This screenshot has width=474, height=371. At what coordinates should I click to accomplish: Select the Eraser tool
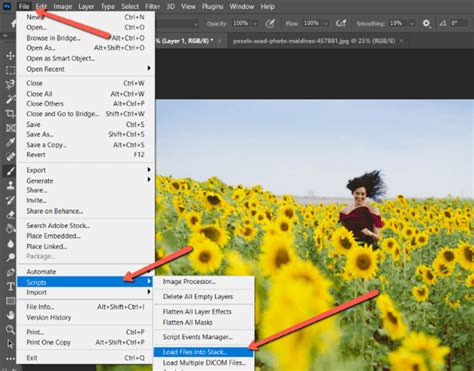click(x=10, y=214)
